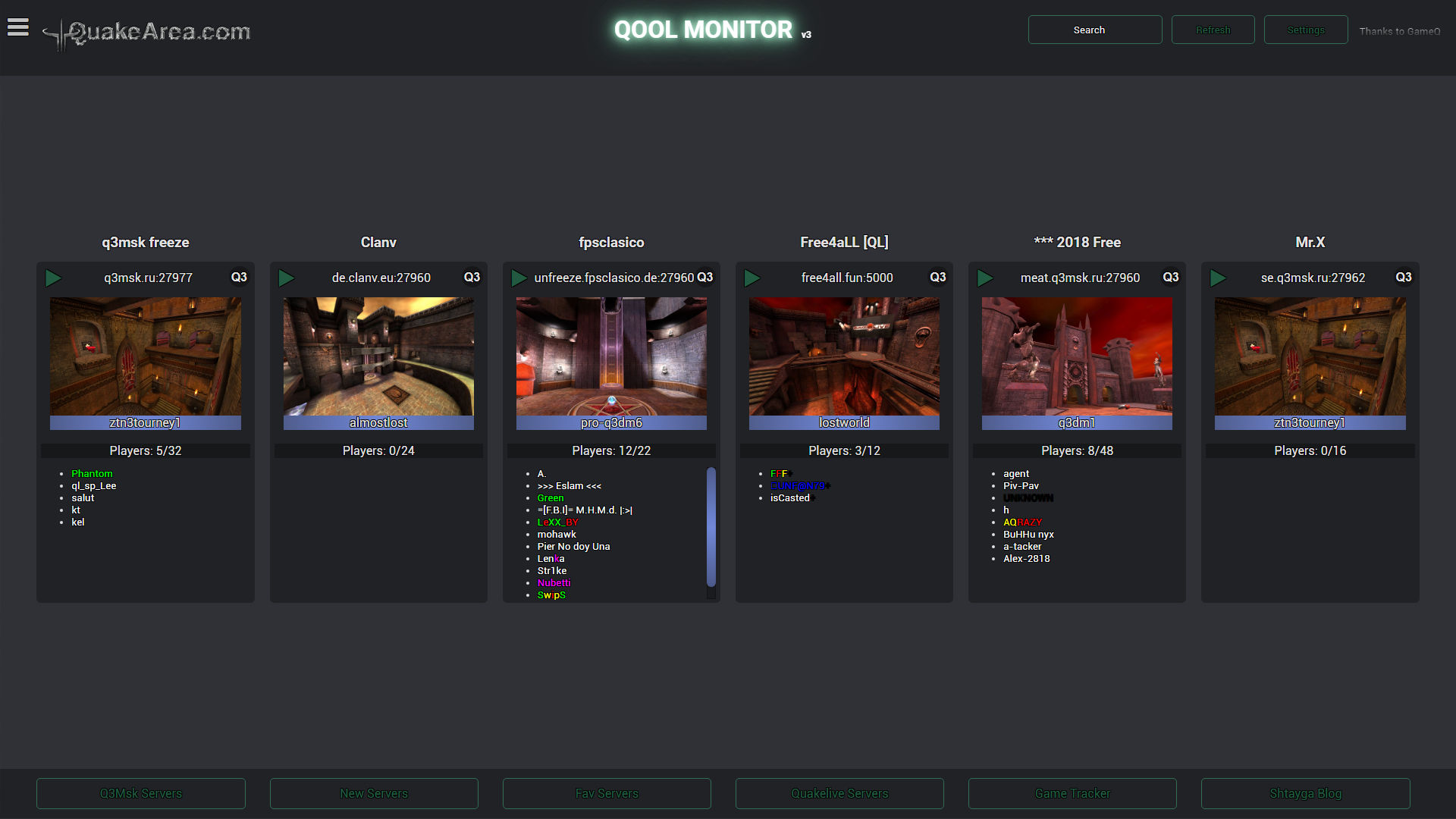1456x819 pixels.
Task: Click the meat.q3msk.ru:27960 address
Action: [1079, 278]
